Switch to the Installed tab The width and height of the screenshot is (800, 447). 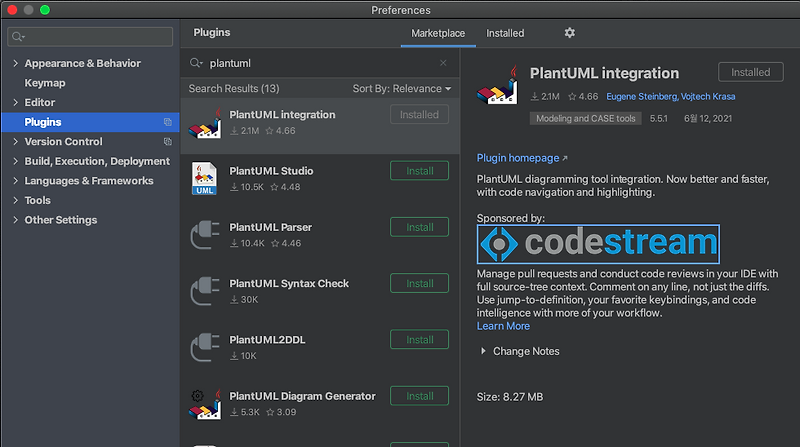(x=505, y=33)
